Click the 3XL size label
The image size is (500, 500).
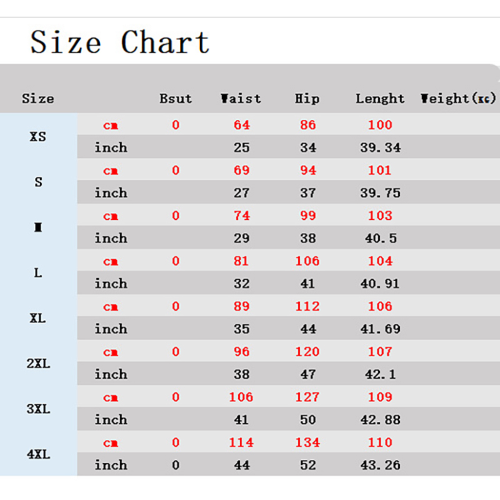39,409
